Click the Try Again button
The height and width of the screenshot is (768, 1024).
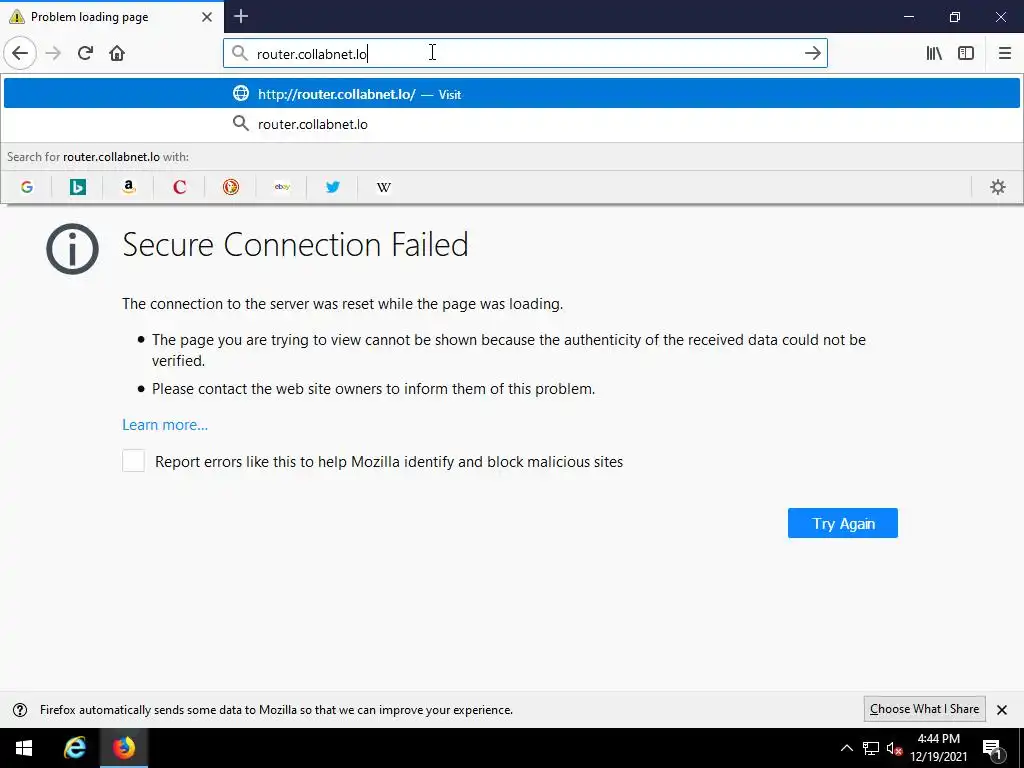tap(842, 523)
